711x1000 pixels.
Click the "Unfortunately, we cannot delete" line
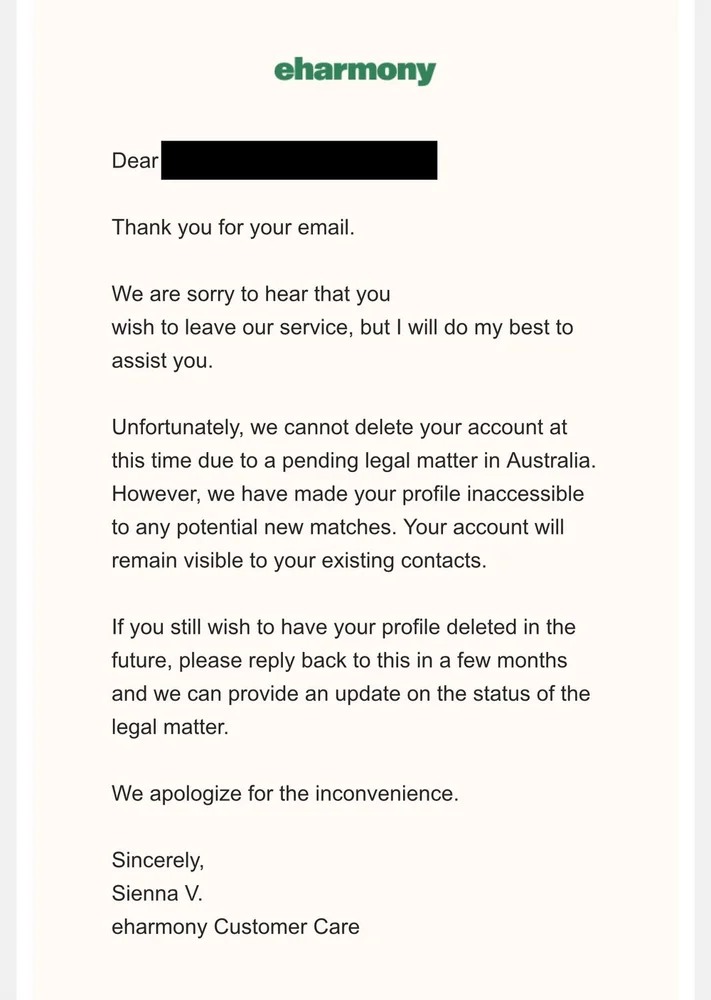[x=339, y=427]
